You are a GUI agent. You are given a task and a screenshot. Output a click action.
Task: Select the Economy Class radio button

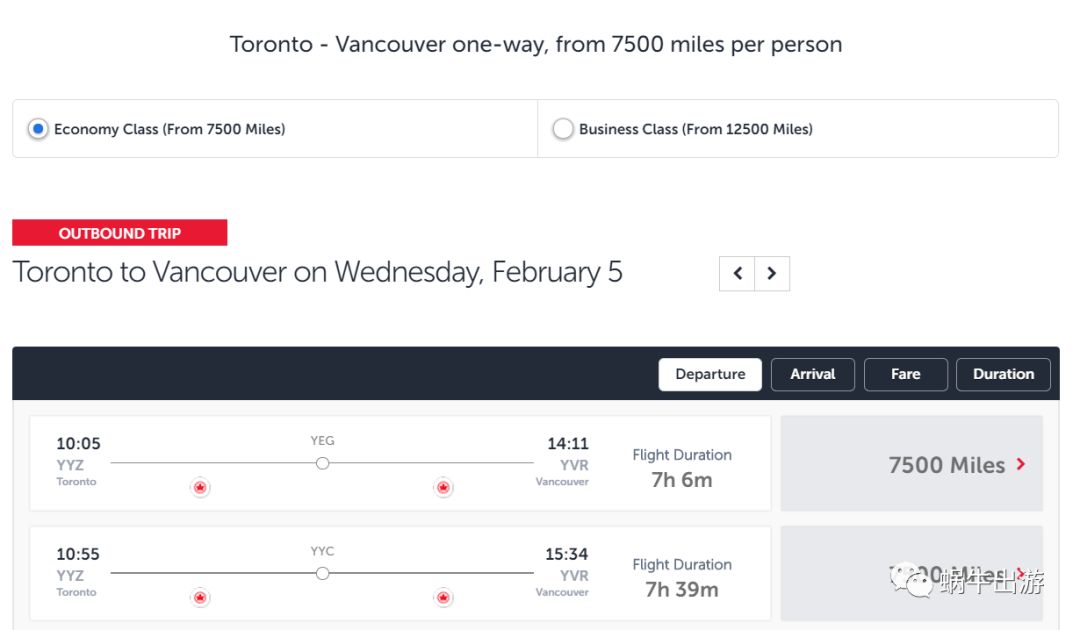click(x=38, y=129)
